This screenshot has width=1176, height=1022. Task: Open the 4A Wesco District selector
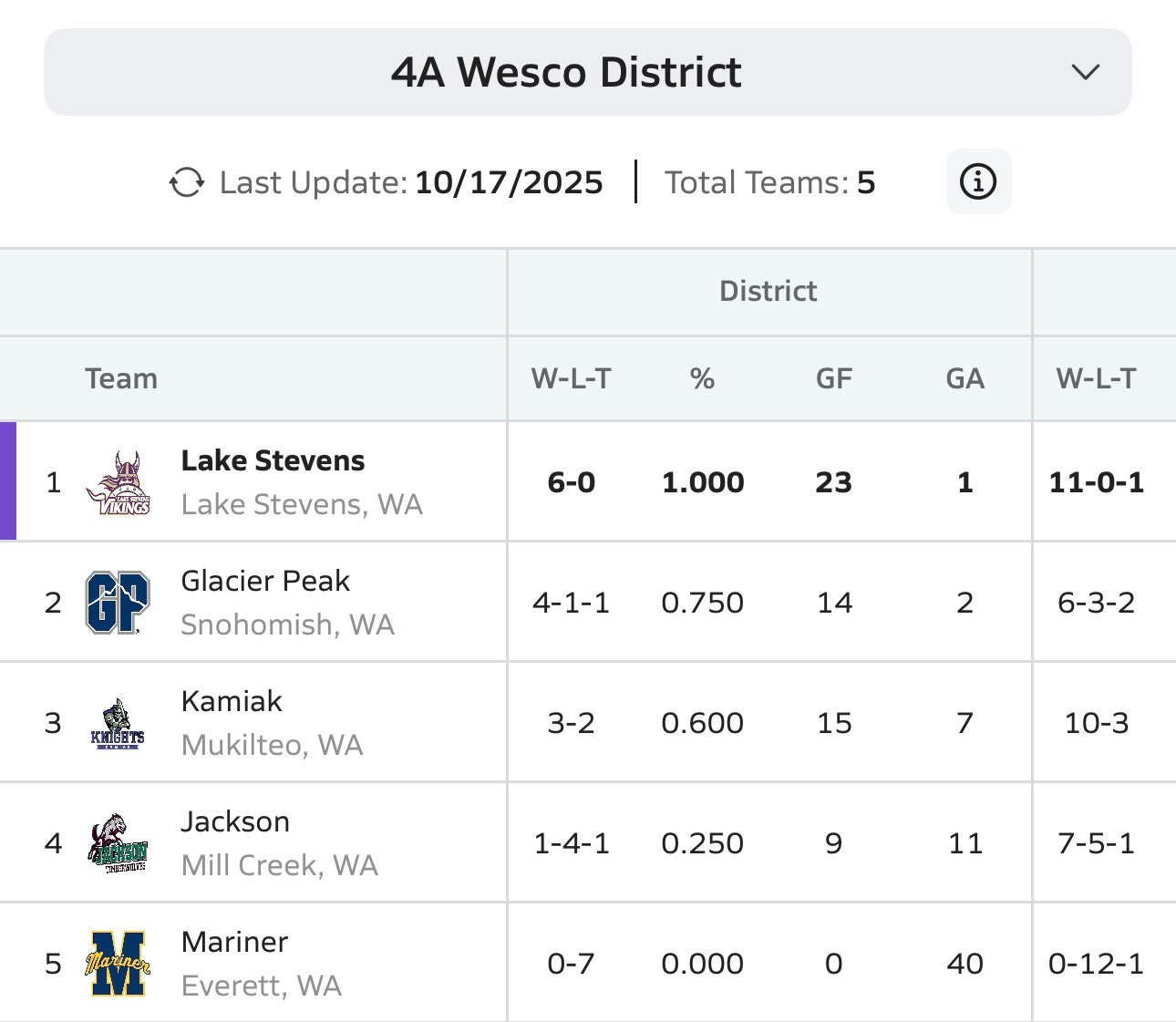(567, 72)
